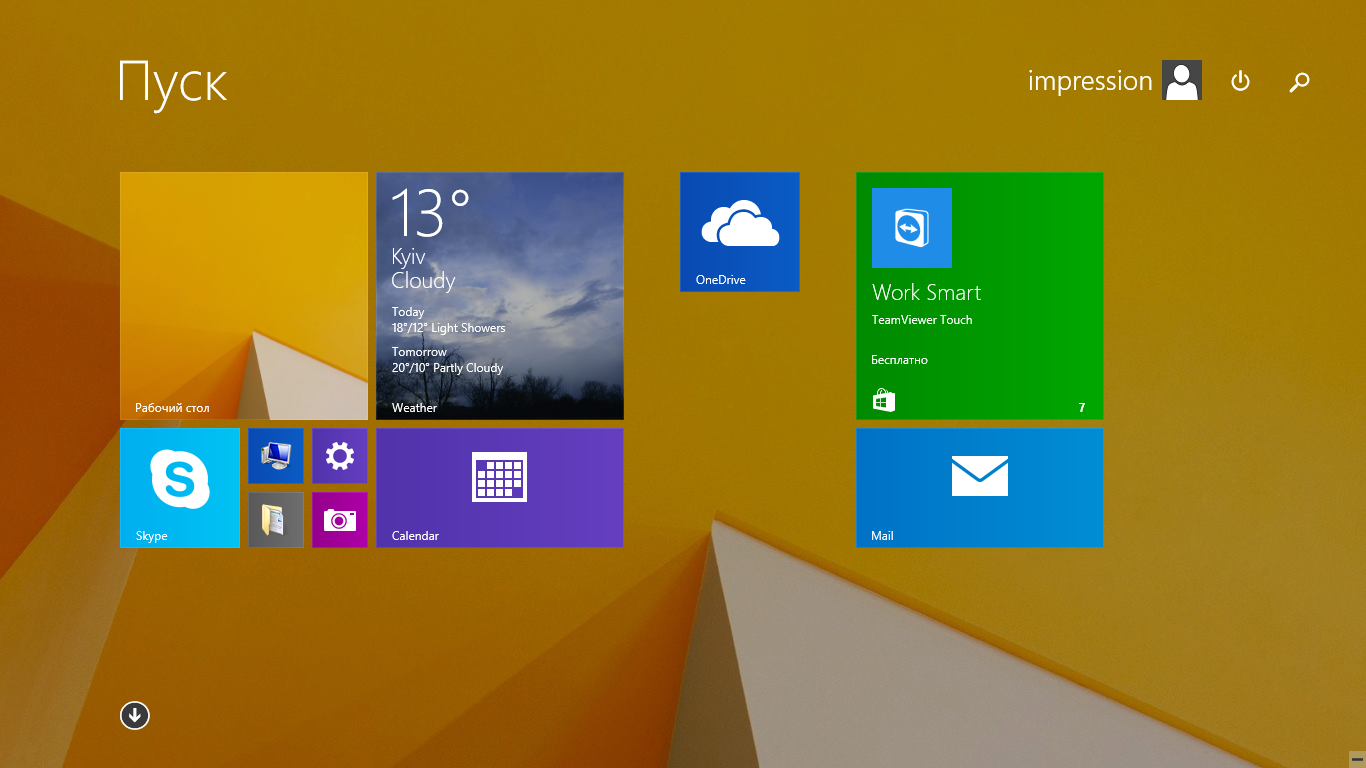Open the OneDrive tile
This screenshot has width=1366, height=768.
(740, 232)
